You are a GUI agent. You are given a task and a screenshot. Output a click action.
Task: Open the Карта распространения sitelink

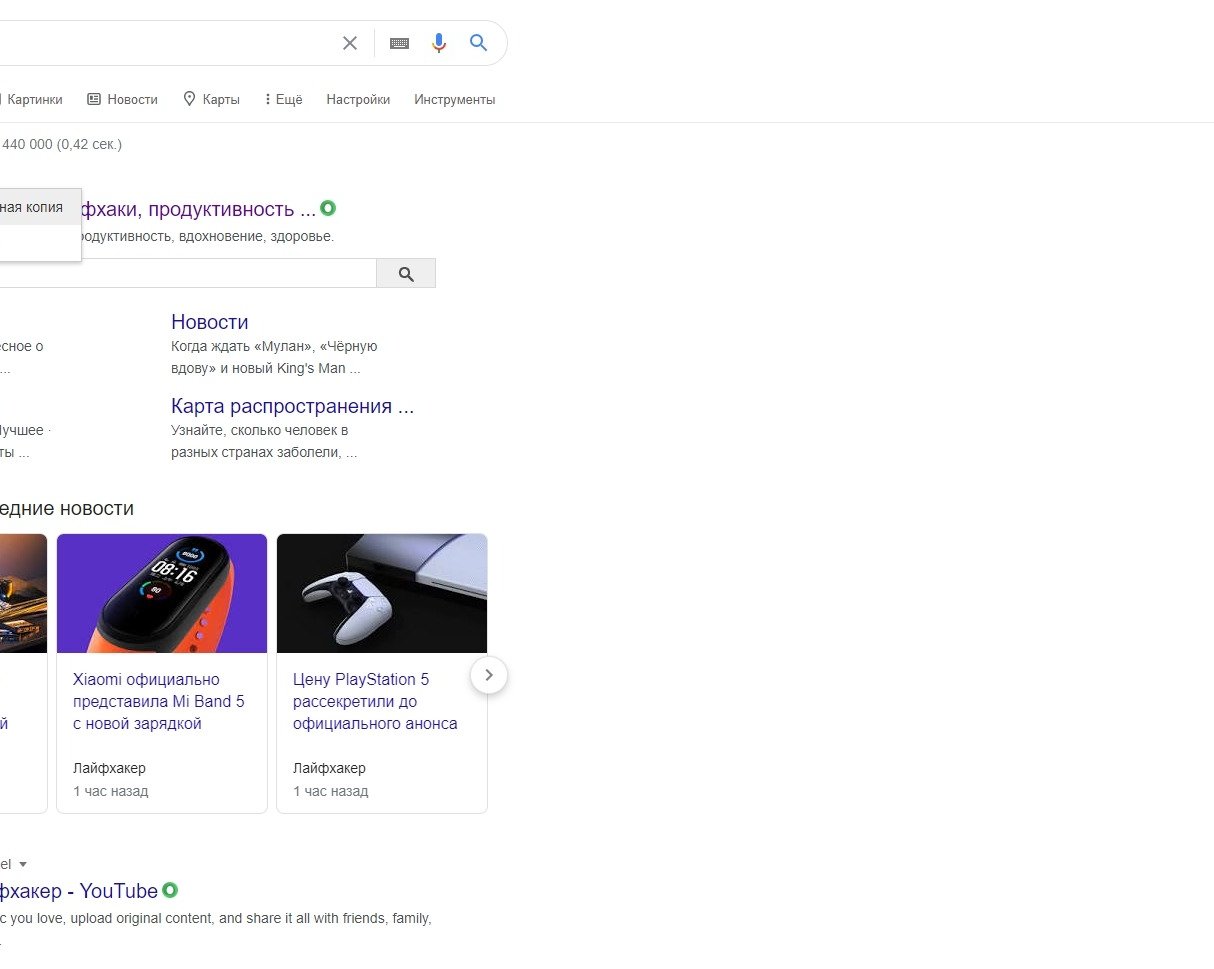(x=292, y=406)
